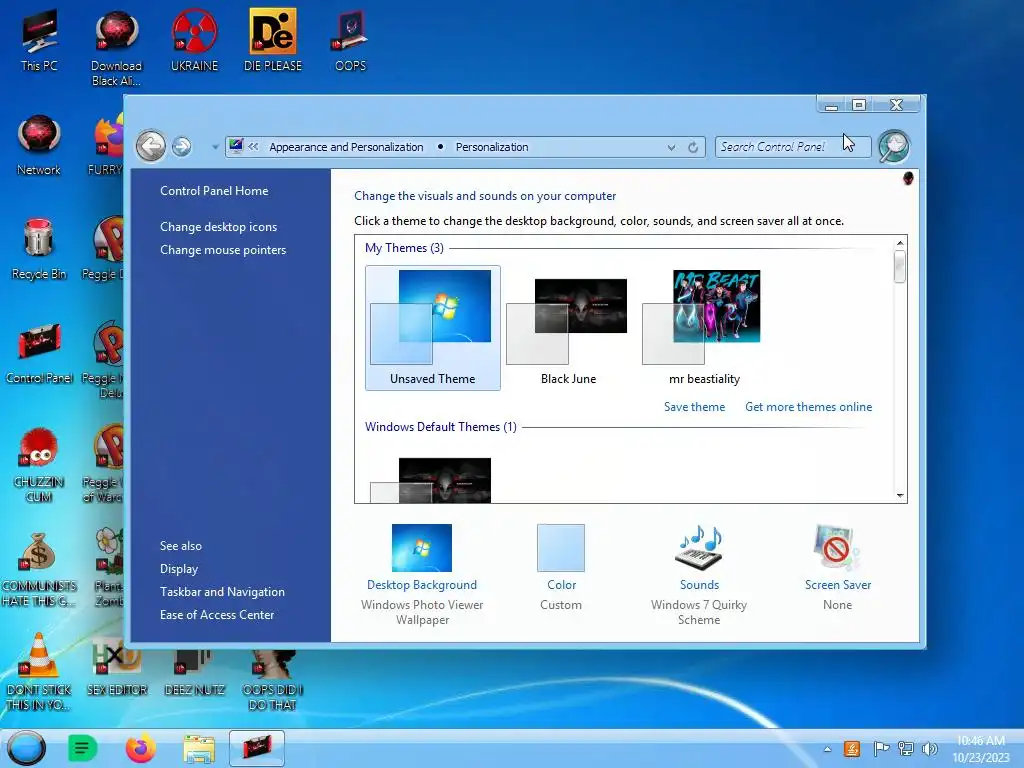Open the Display link
1024x768 pixels.
(179, 569)
